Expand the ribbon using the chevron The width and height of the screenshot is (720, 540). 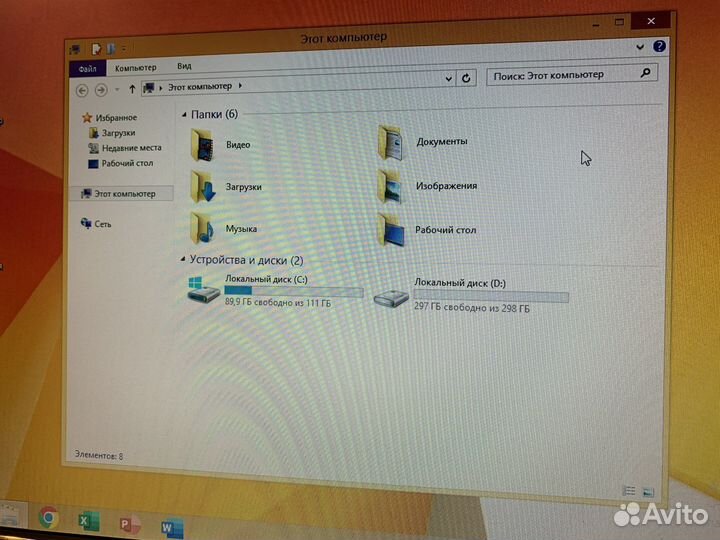[641, 47]
